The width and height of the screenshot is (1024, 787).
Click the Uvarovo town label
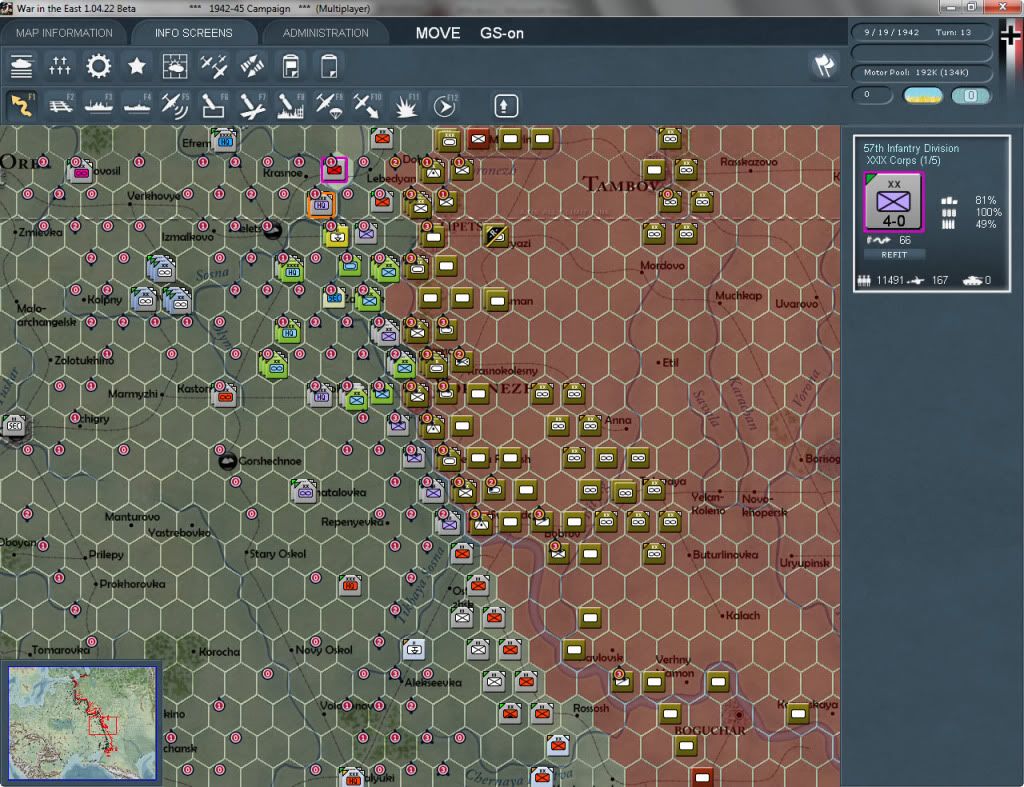point(797,304)
